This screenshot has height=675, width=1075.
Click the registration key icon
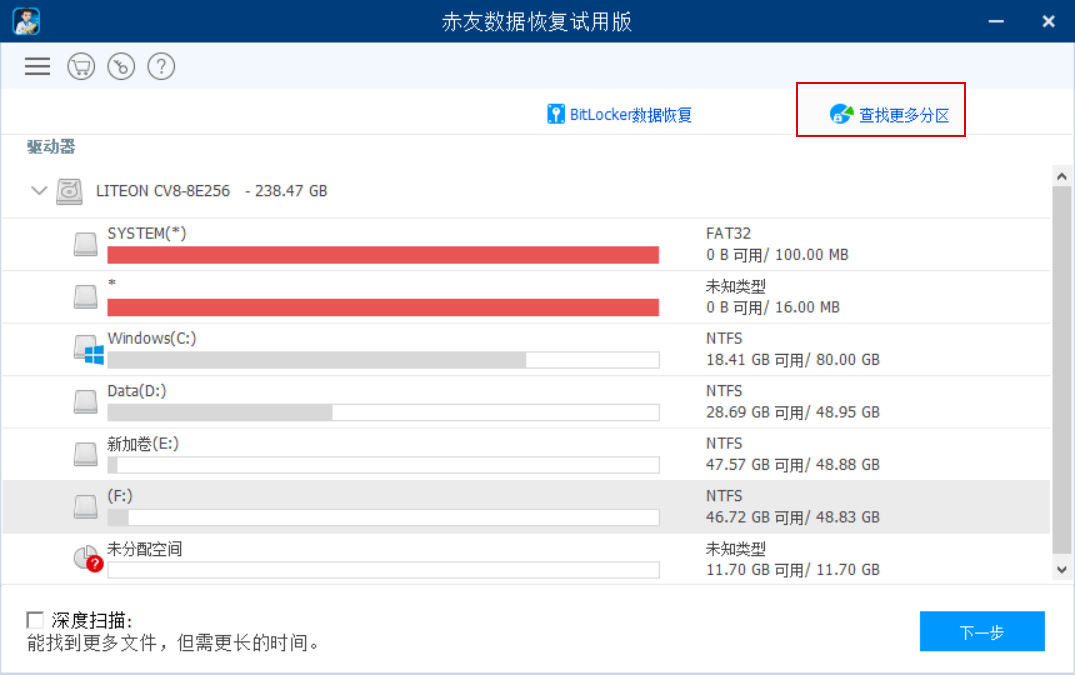(x=121, y=66)
